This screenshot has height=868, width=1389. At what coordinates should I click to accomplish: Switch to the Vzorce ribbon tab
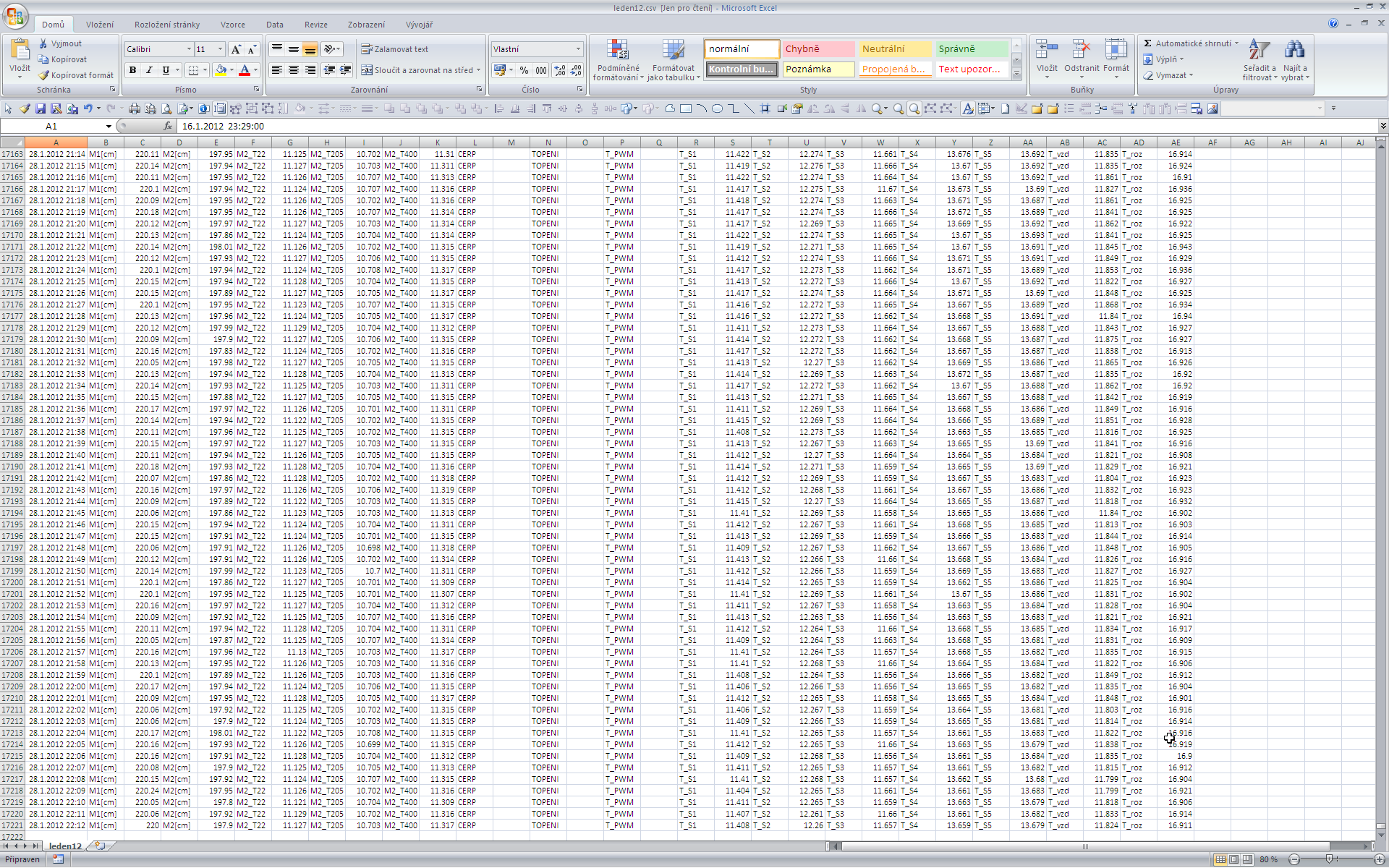pyautogui.click(x=232, y=25)
